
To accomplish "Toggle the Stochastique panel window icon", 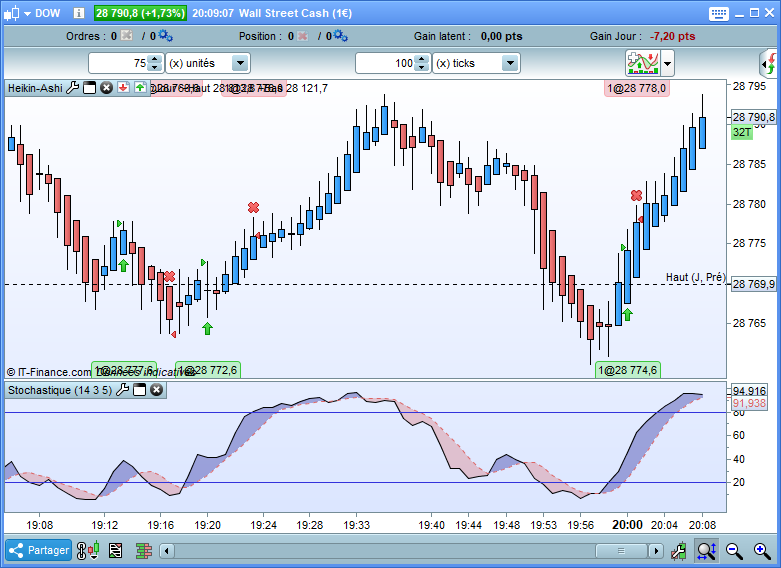I will pos(139,390).
